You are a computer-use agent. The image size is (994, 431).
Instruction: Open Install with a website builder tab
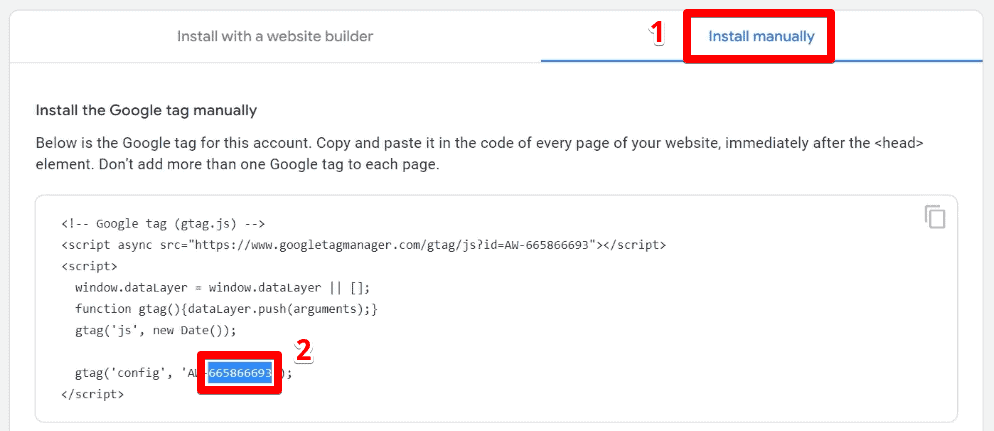tap(275, 36)
